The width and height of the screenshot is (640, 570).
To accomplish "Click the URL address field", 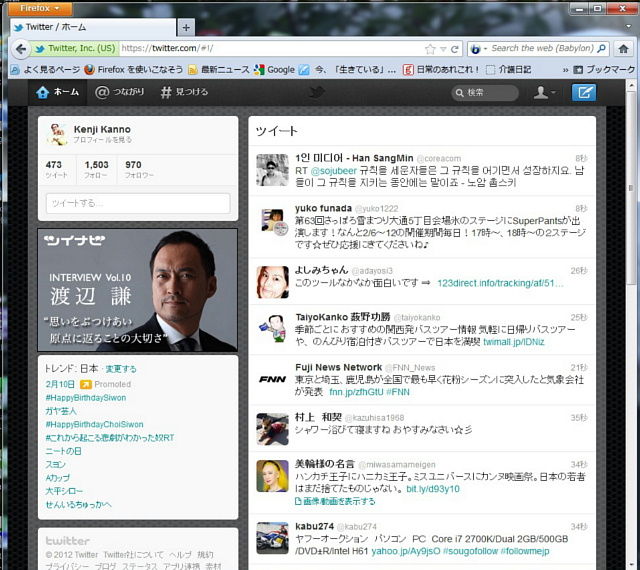I will [x=271, y=49].
